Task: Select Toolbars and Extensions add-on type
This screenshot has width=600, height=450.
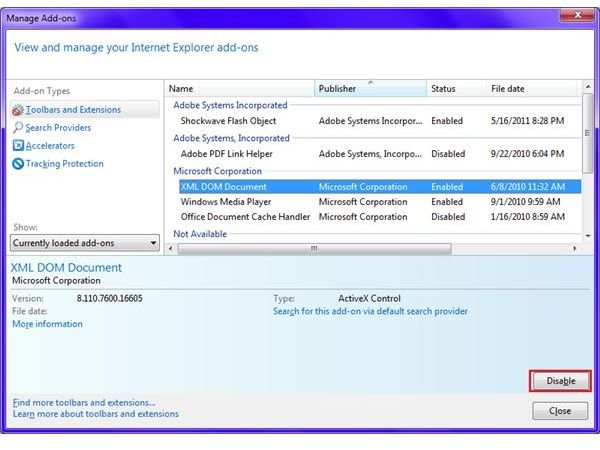Action: point(85,110)
